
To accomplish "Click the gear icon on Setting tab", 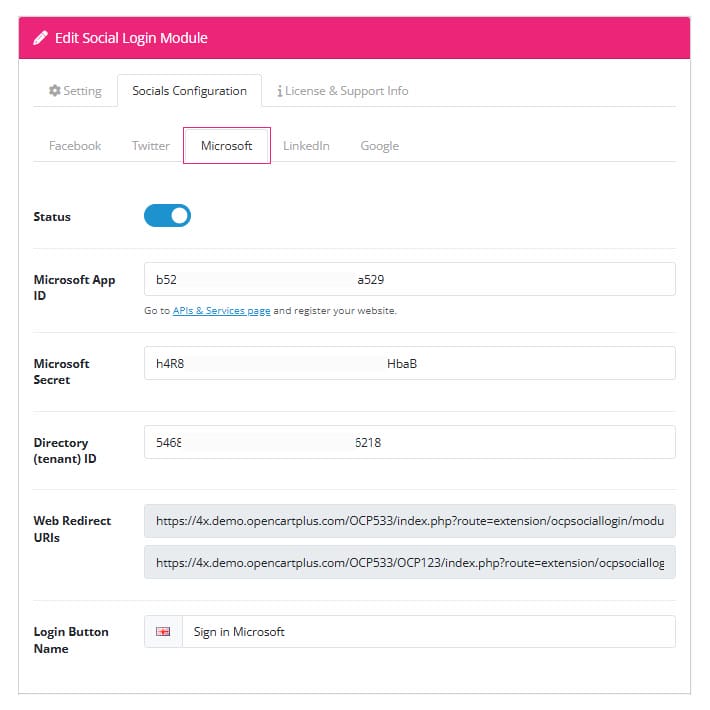I will (55, 91).
